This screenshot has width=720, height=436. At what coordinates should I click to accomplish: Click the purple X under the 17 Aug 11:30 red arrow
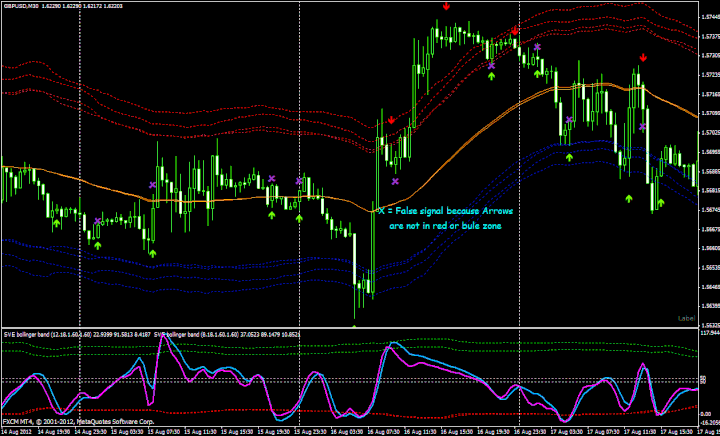coord(642,127)
